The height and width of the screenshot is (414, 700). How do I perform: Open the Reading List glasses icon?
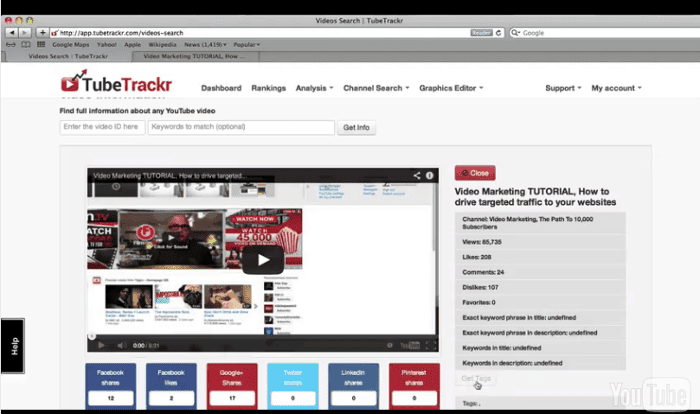pyautogui.click(x=11, y=45)
